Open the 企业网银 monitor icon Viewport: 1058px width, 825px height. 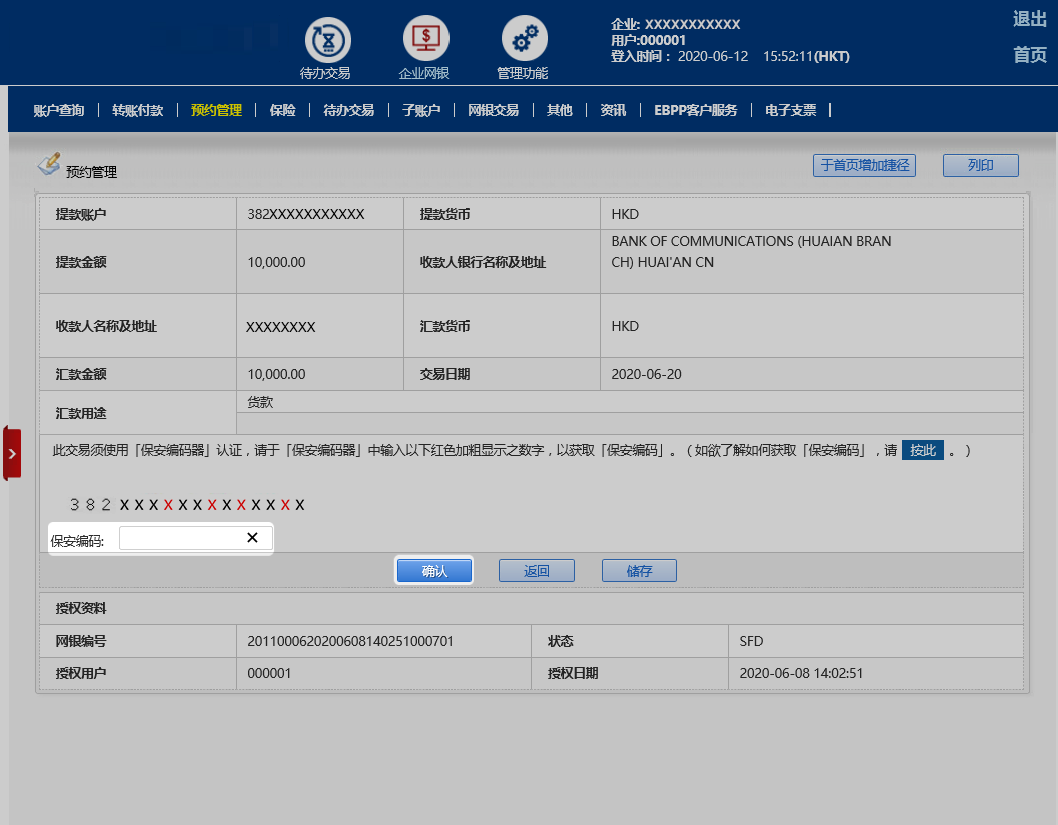[x=426, y=39]
